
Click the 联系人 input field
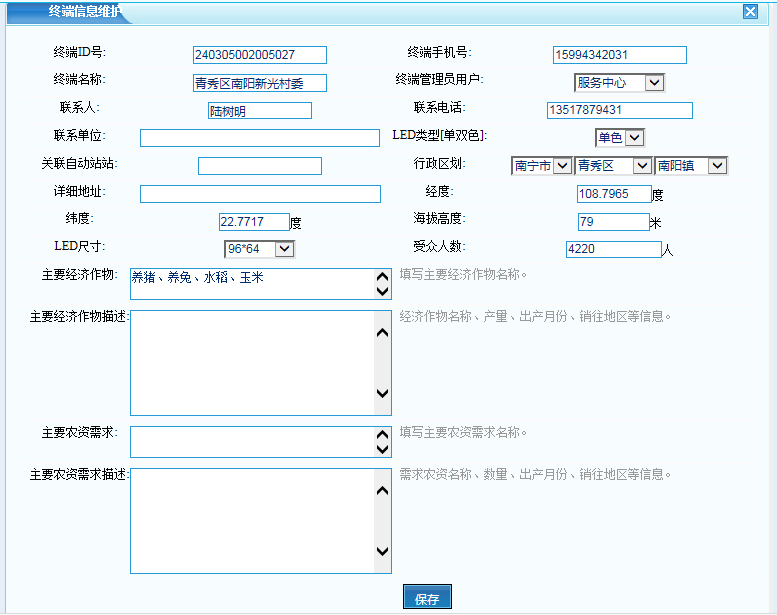point(259,111)
